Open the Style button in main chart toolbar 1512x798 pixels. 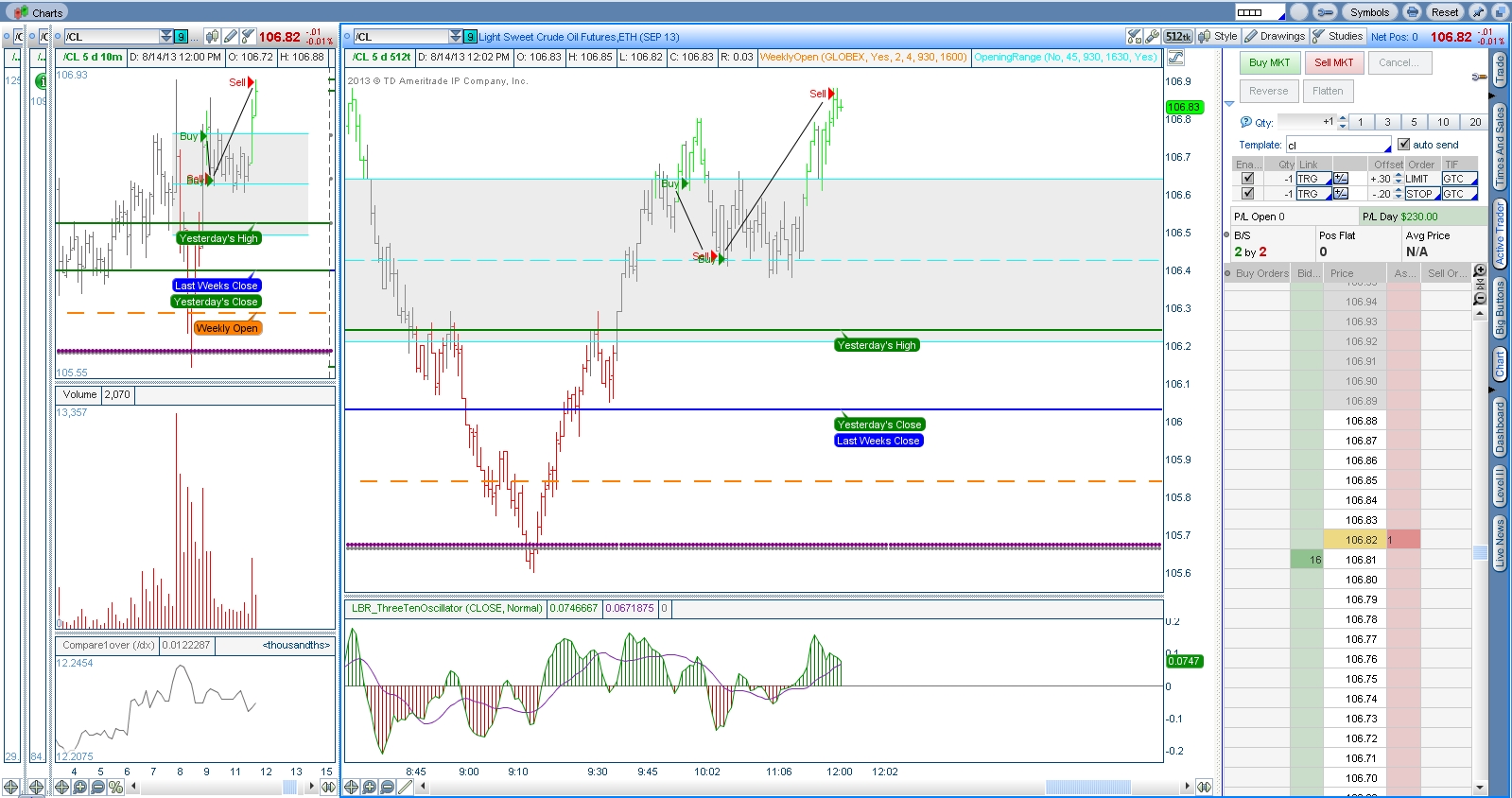(1218, 36)
